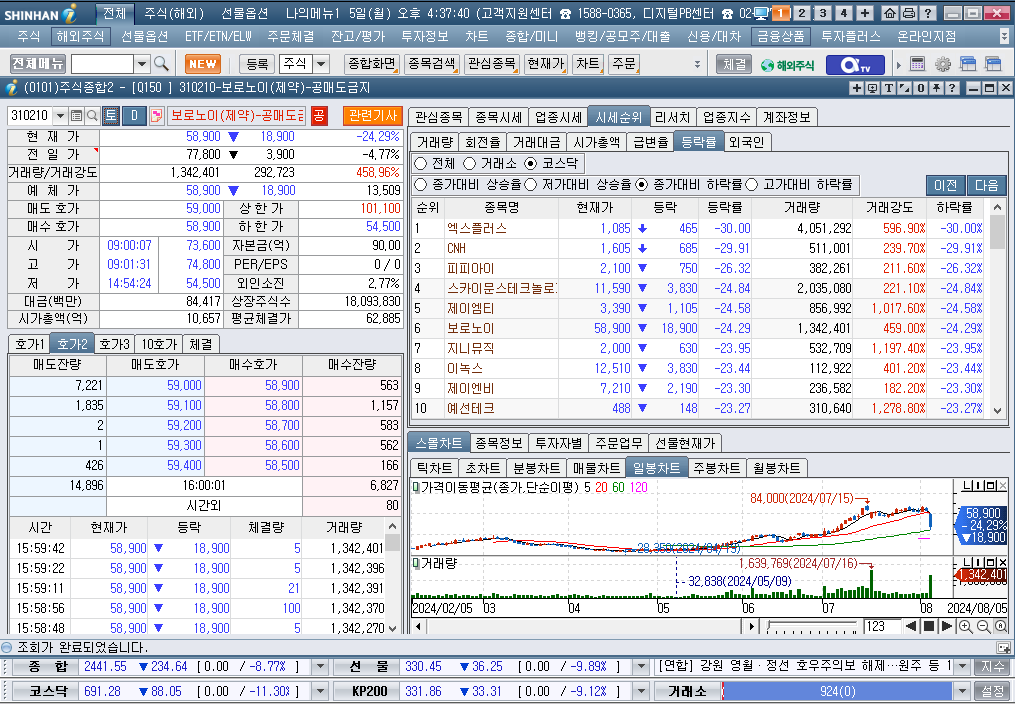The width and height of the screenshot is (1015, 705).
Task: Click the chart play-backward triangle button
Action: [x=911, y=626]
